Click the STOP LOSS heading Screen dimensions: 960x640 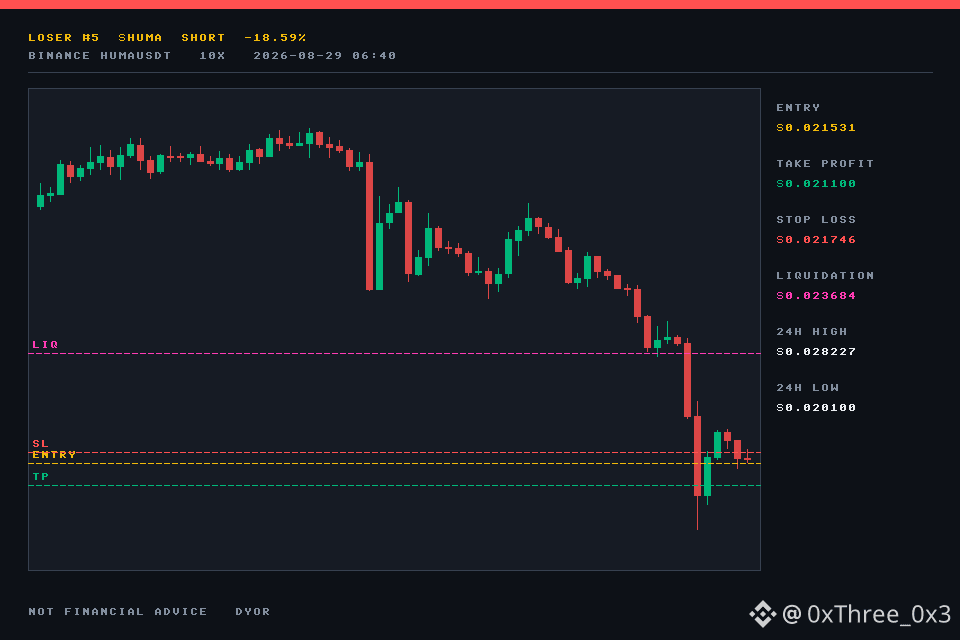[816, 220]
